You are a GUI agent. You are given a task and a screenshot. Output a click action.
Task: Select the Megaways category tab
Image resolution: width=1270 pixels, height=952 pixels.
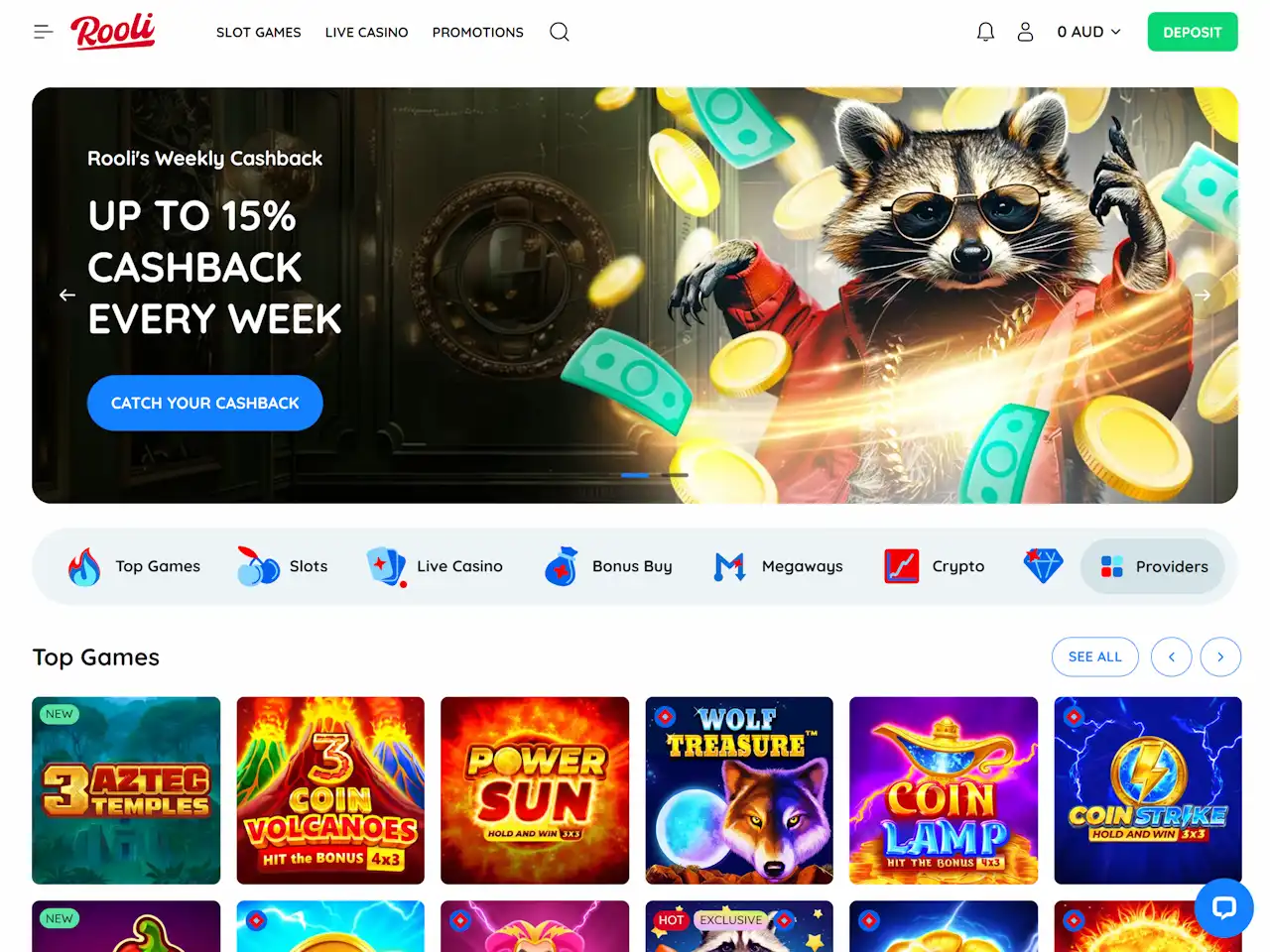pyautogui.click(x=778, y=566)
